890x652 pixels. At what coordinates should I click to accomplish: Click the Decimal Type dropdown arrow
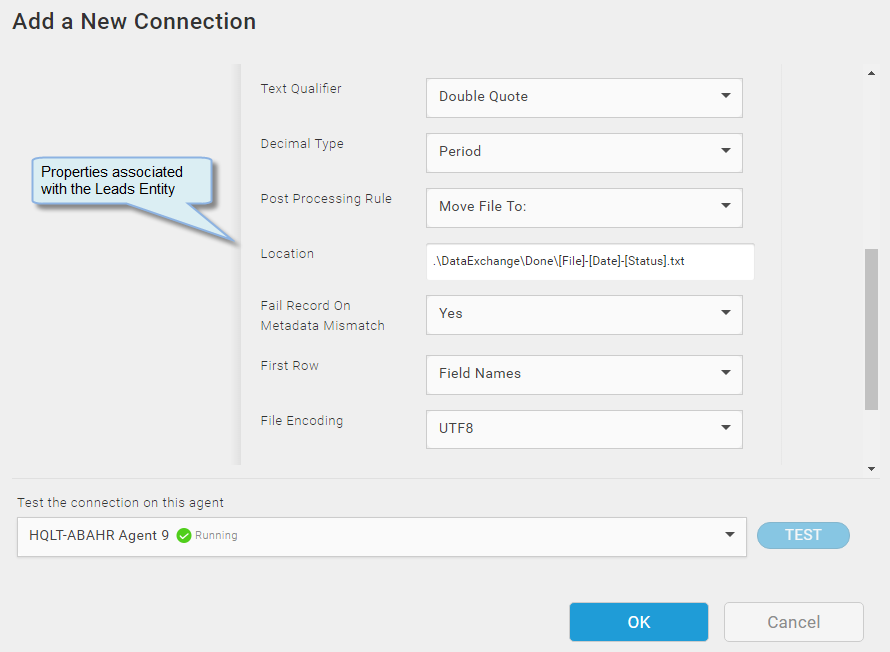(725, 150)
